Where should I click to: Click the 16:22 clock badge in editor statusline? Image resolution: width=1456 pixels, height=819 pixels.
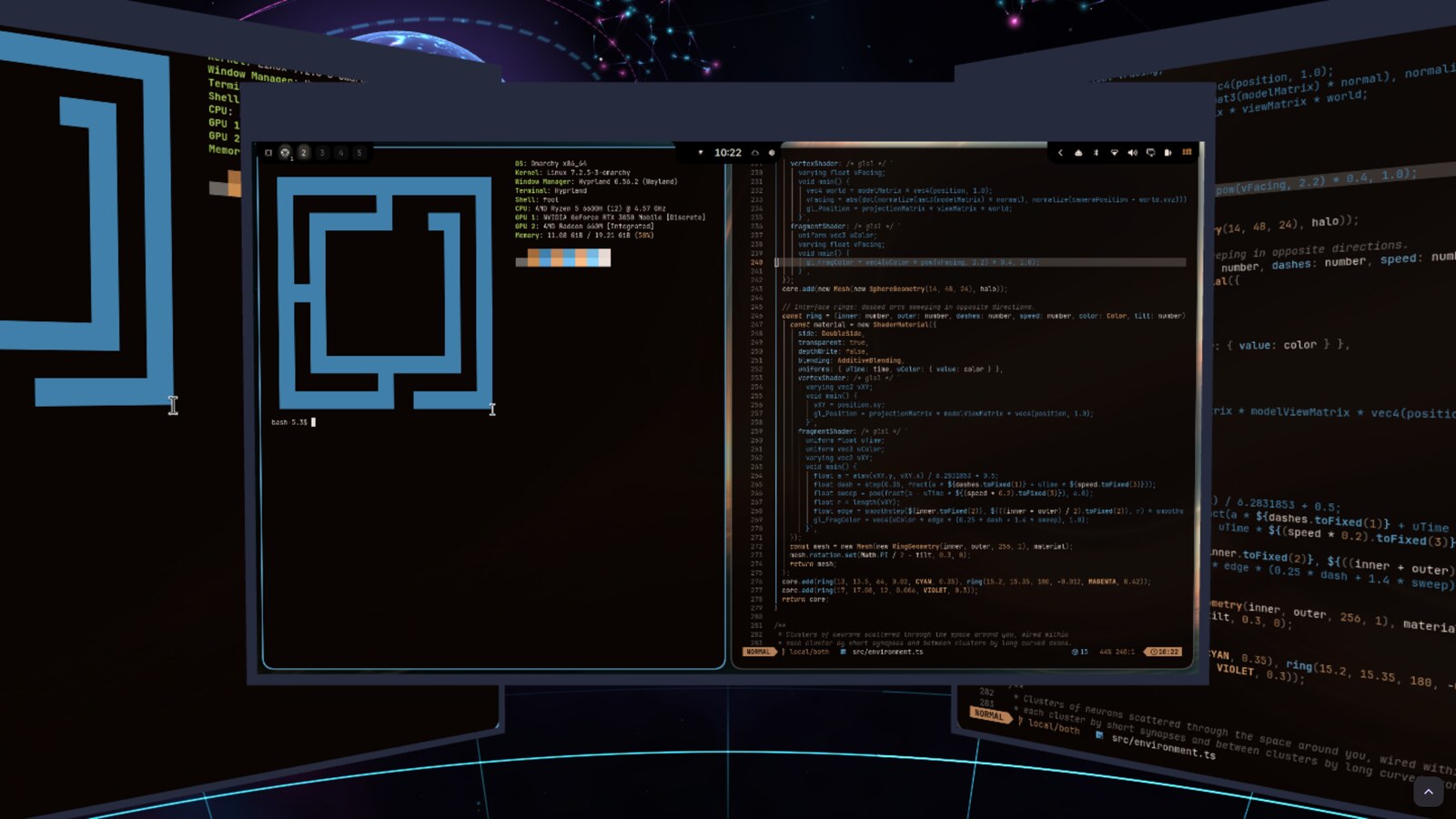(1165, 652)
